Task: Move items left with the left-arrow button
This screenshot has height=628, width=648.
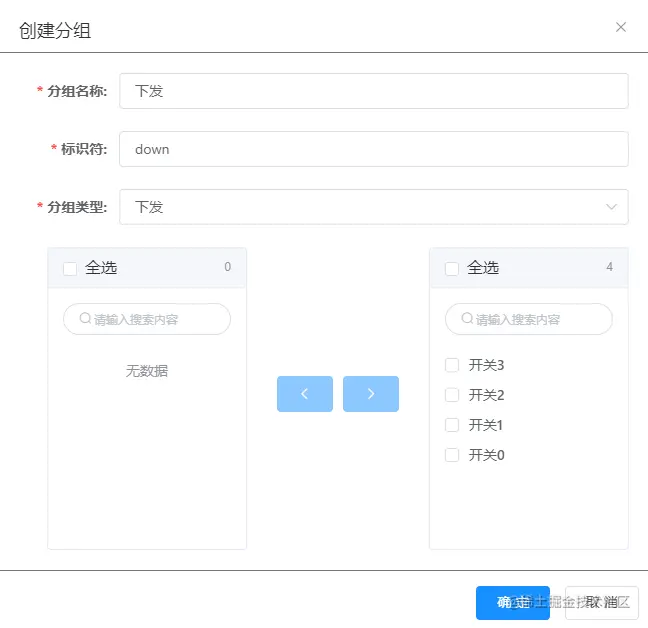Action: pyautogui.click(x=305, y=394)
